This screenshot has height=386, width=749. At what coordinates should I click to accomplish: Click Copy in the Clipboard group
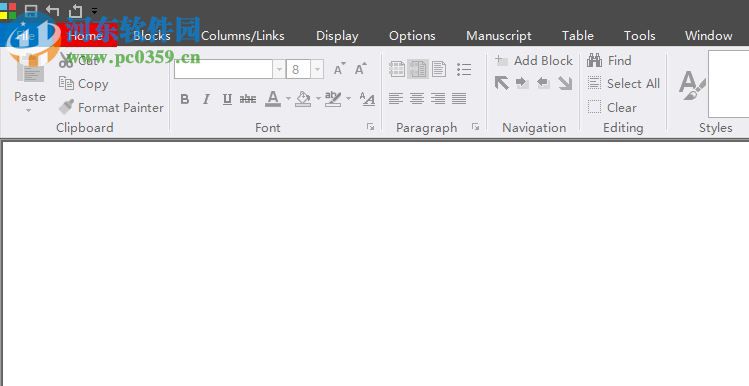click(x=84, y=84)
